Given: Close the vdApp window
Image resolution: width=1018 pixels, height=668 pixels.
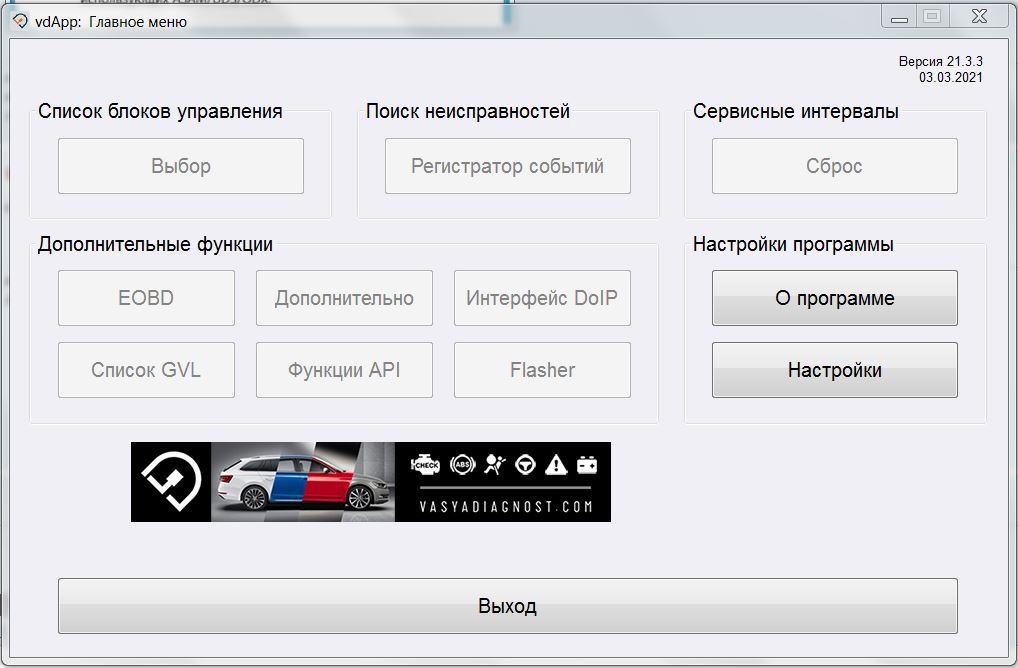Looking at the screenshot, I should 980,16.
